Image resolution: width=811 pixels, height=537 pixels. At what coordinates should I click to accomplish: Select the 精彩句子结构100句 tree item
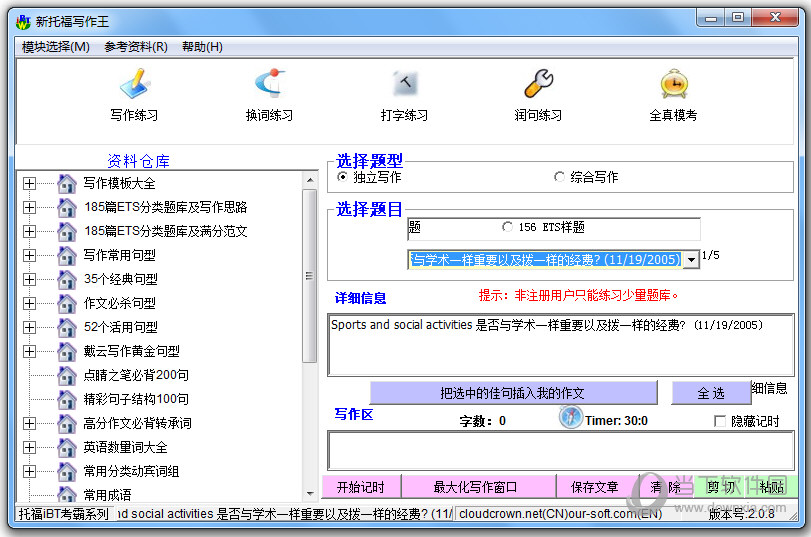(x=136, y=399)
